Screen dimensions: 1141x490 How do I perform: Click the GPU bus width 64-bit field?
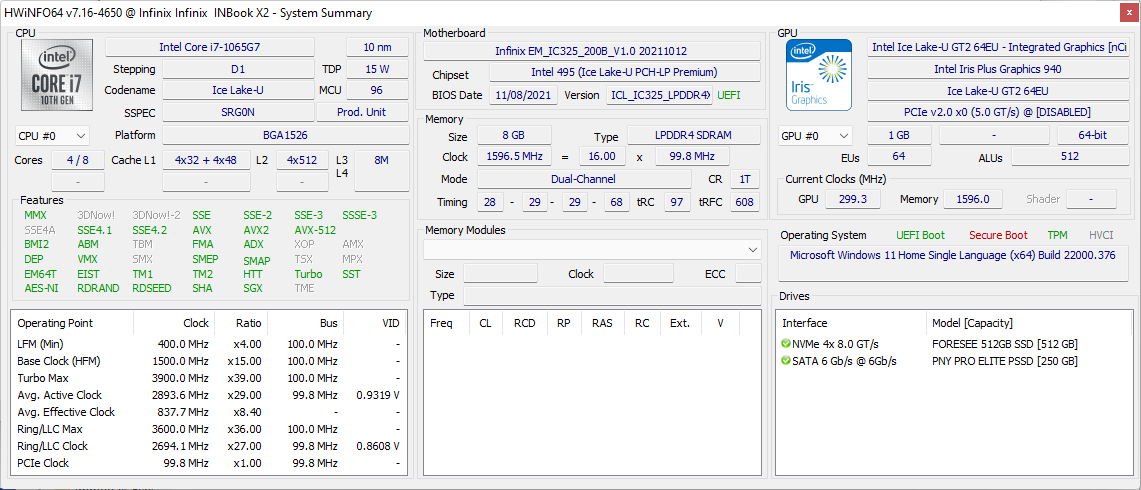coord(1092,135)
